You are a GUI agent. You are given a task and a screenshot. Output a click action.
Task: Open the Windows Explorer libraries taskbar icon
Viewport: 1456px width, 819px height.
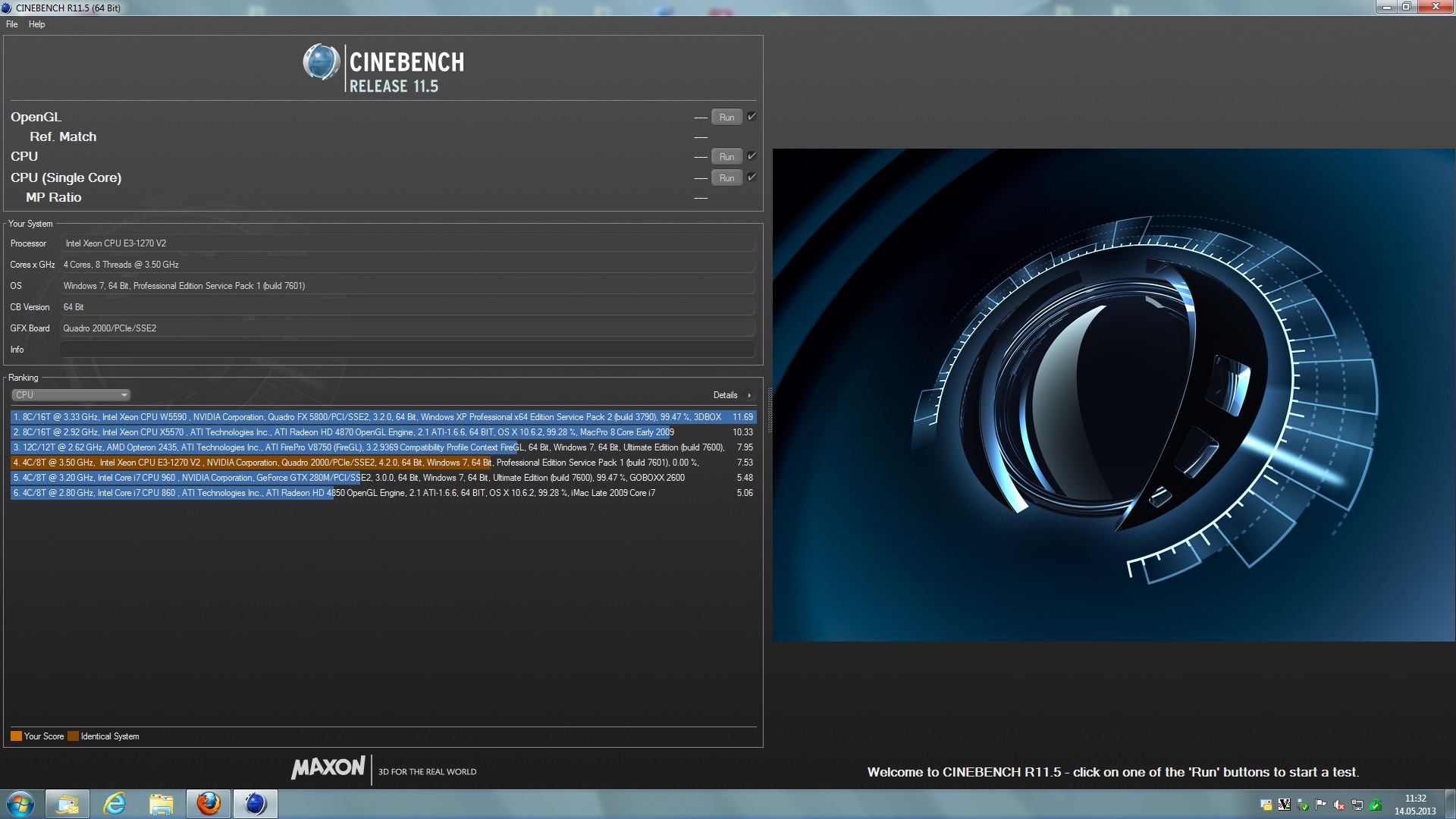[x=162, y=804]
